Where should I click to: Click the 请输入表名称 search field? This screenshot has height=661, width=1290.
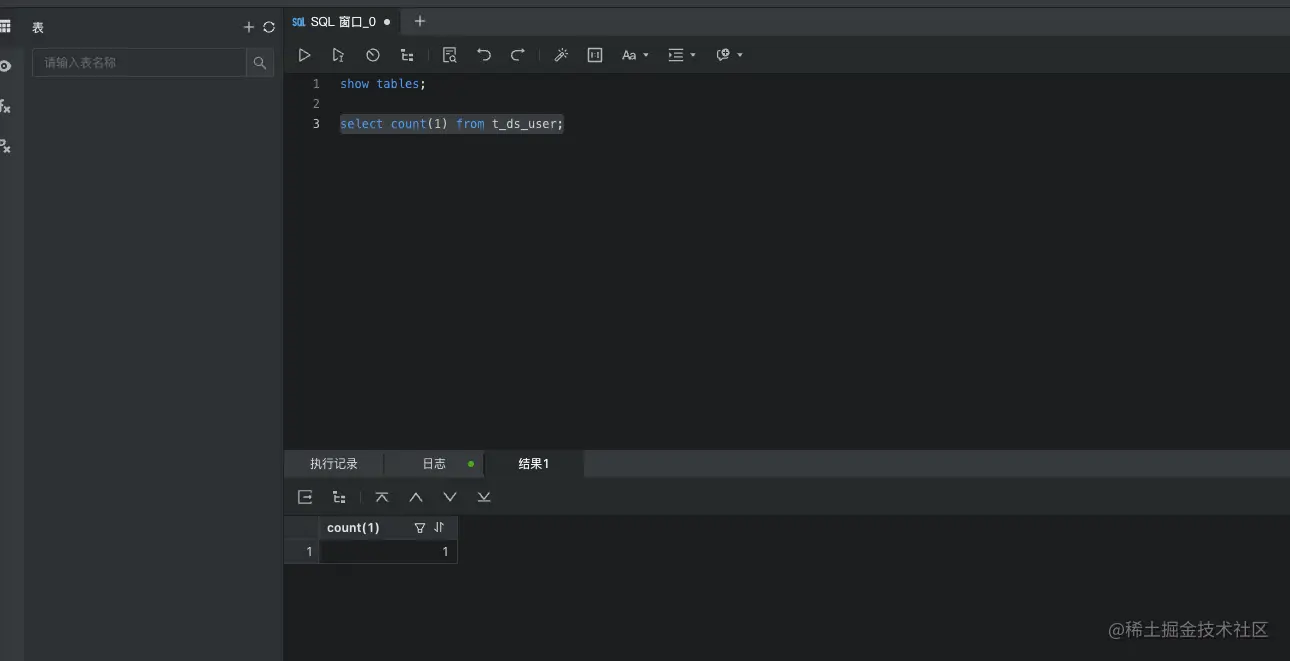140,63
